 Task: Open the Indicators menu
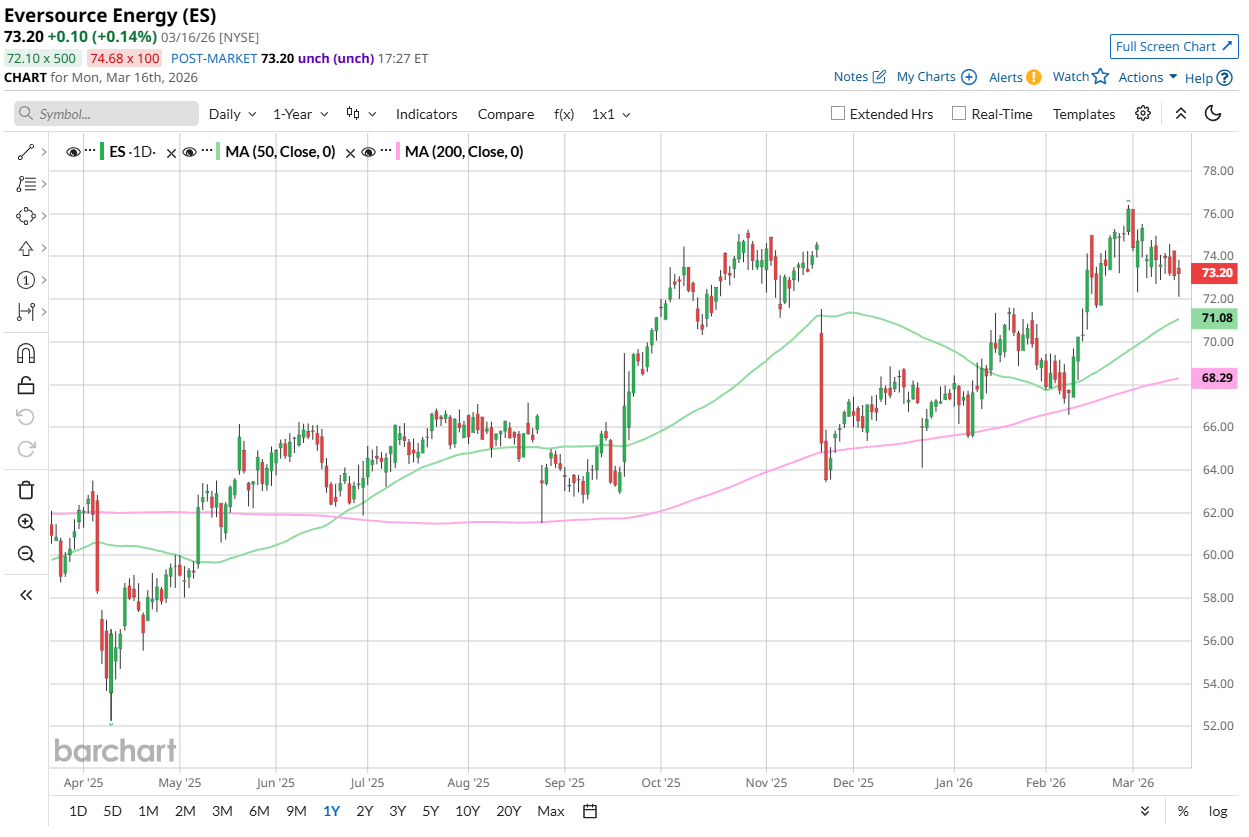click(x=426, y=114)
